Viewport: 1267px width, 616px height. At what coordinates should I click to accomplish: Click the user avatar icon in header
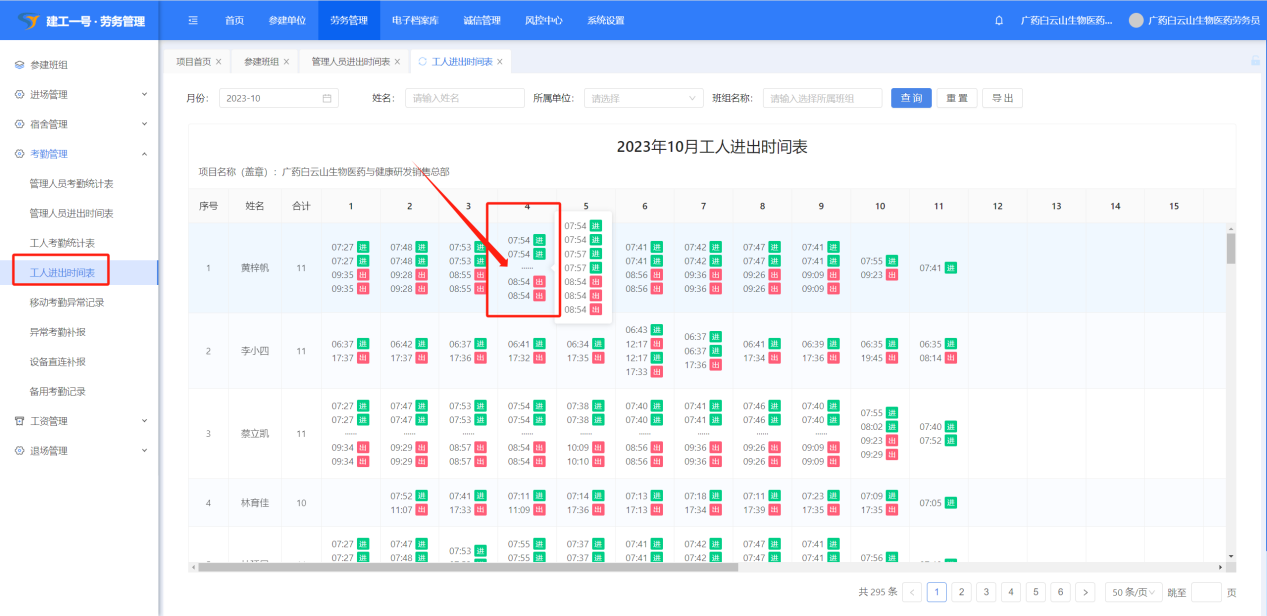click(1135, 20)
